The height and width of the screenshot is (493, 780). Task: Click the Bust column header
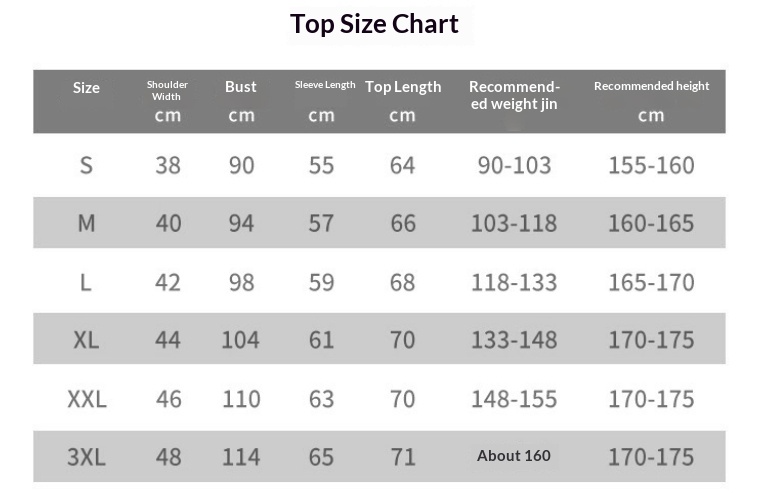coord(240,87)
